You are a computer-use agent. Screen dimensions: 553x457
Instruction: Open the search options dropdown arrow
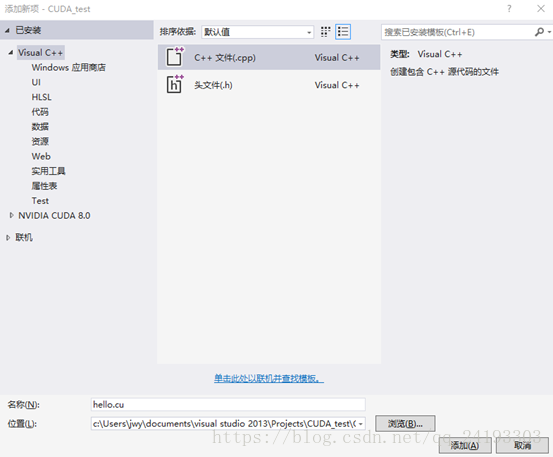pos(549,32)
